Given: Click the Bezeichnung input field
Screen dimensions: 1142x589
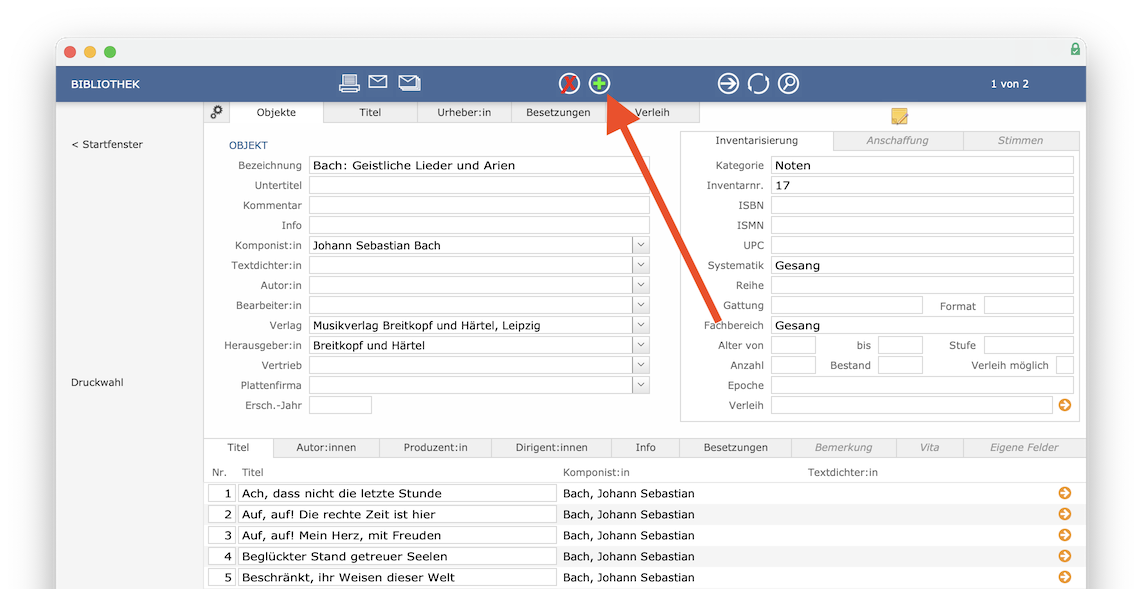Looking at the screenshot, I should pyautogui.click(x=479, y=165).
